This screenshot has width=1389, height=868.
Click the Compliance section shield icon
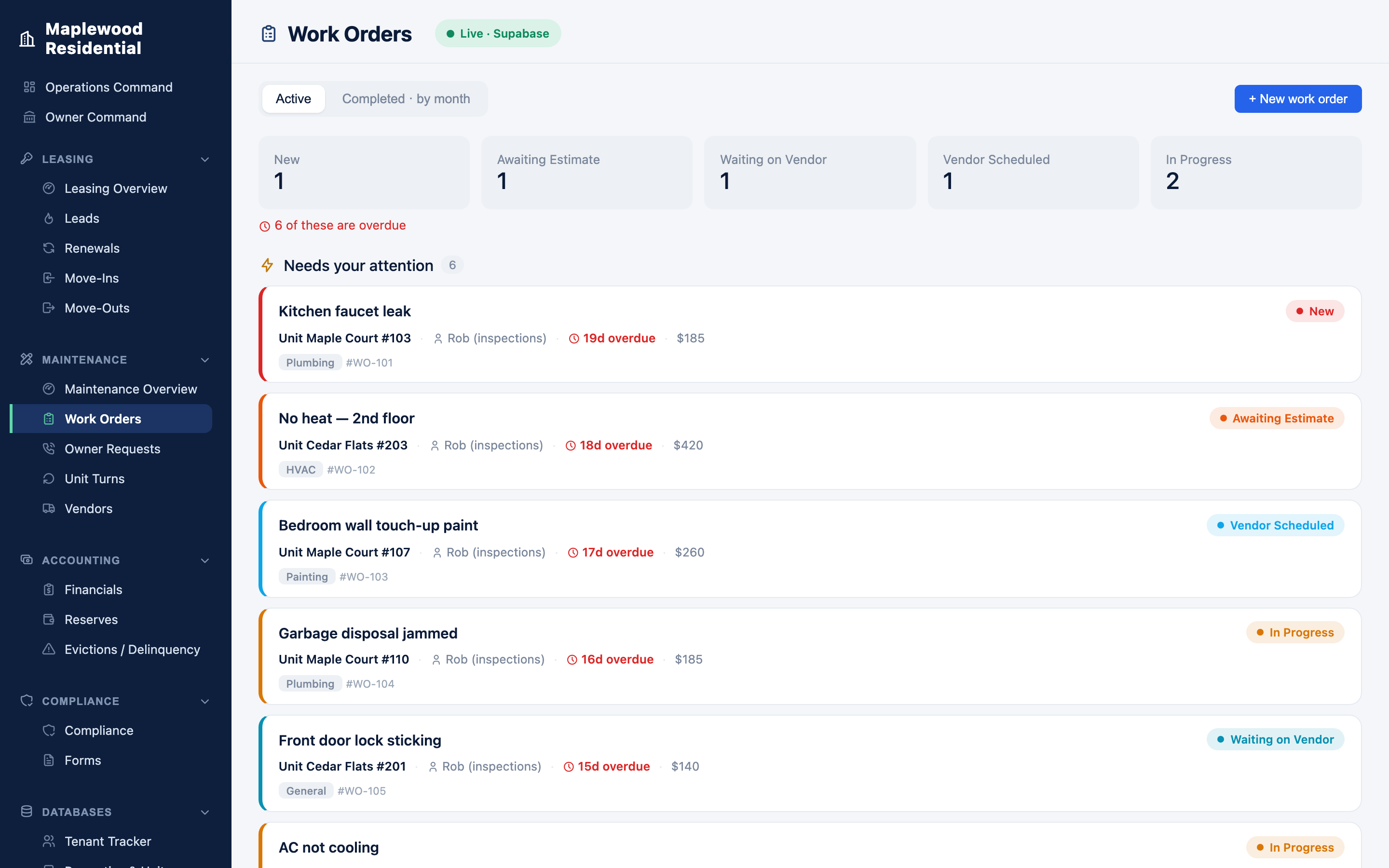click(x=27, y=701)
